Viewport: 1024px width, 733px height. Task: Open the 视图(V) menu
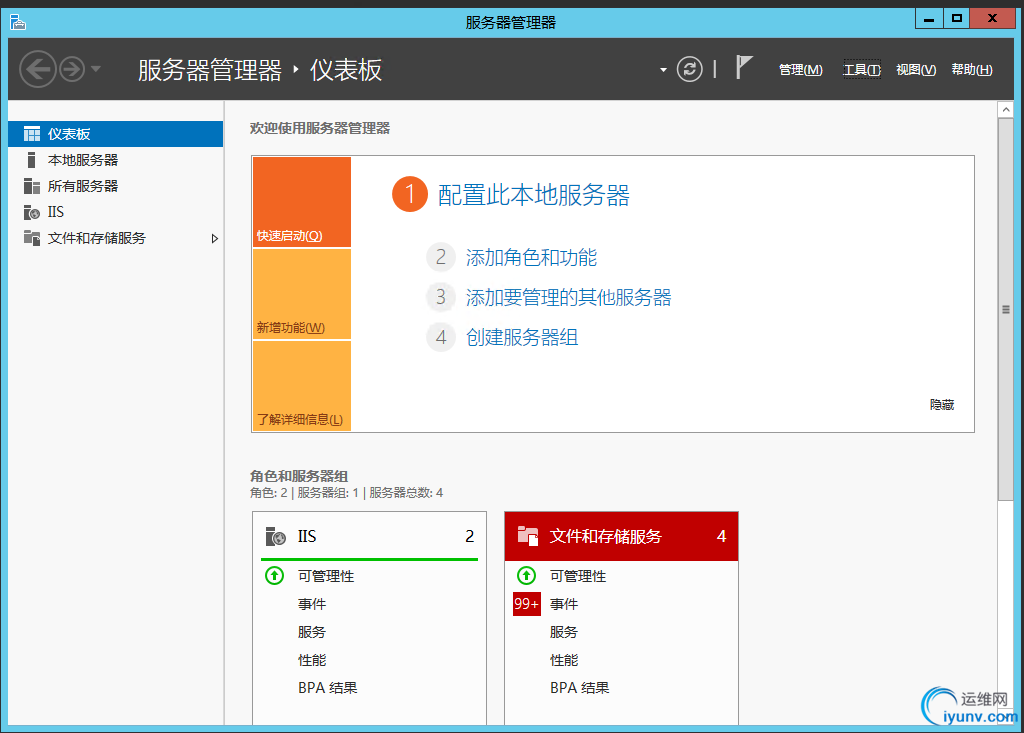(916, 69)
